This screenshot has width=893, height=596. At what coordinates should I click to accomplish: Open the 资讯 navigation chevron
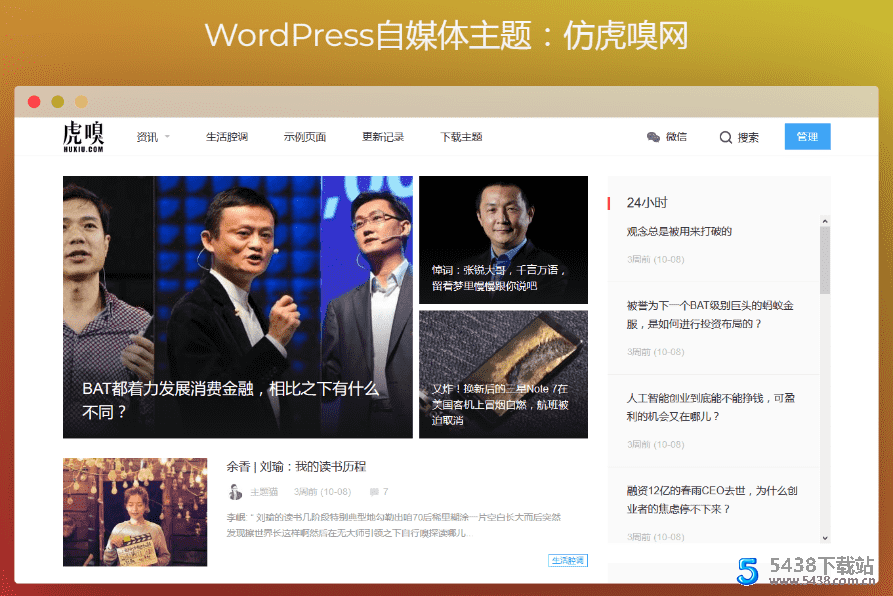tap(166, 137)
